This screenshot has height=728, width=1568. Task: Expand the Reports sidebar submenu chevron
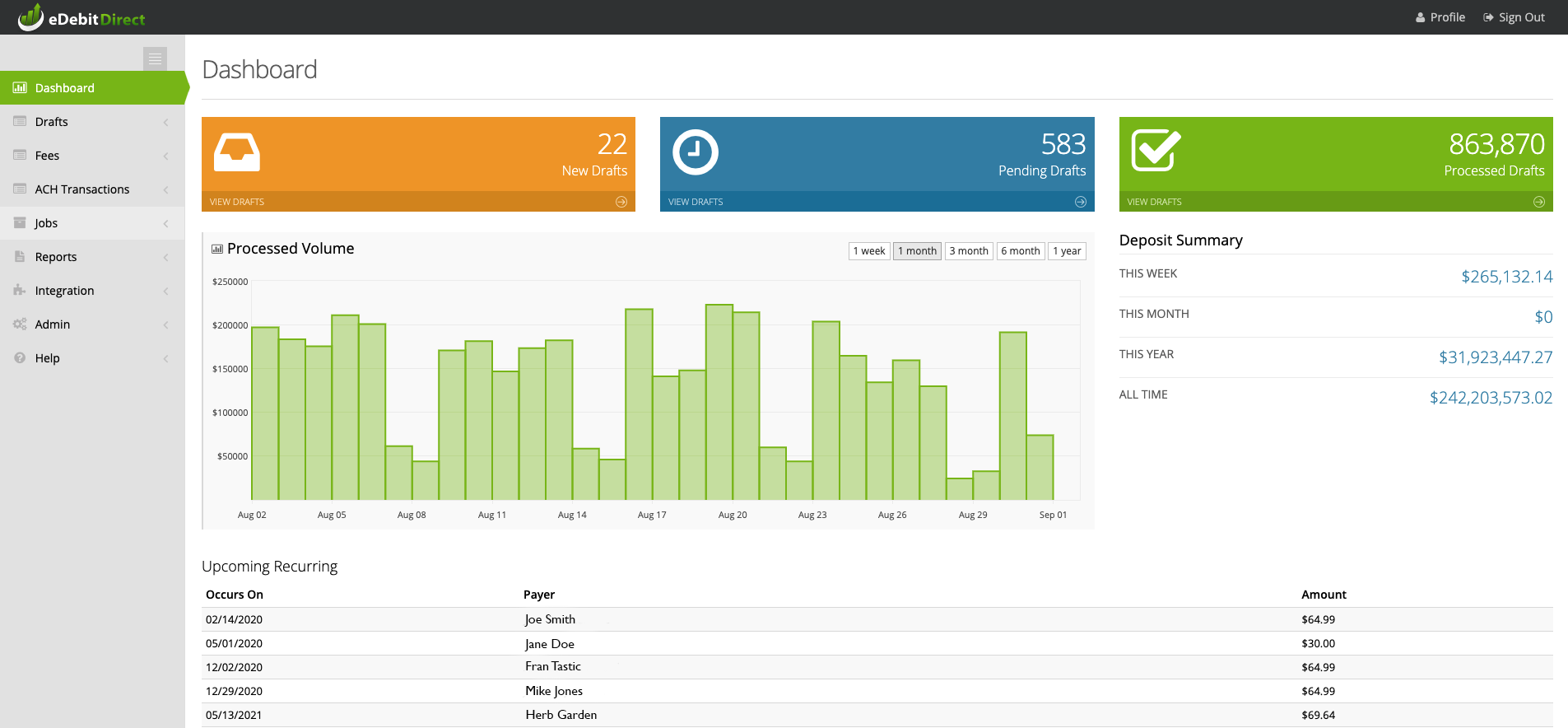pyautogui.click(x=165, y=257)
